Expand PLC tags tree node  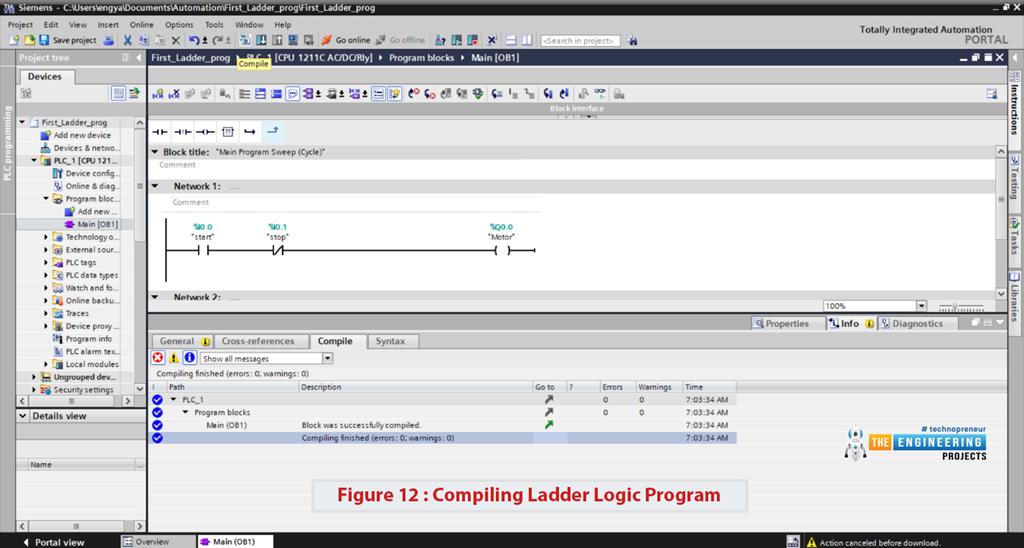click(46, 263)
